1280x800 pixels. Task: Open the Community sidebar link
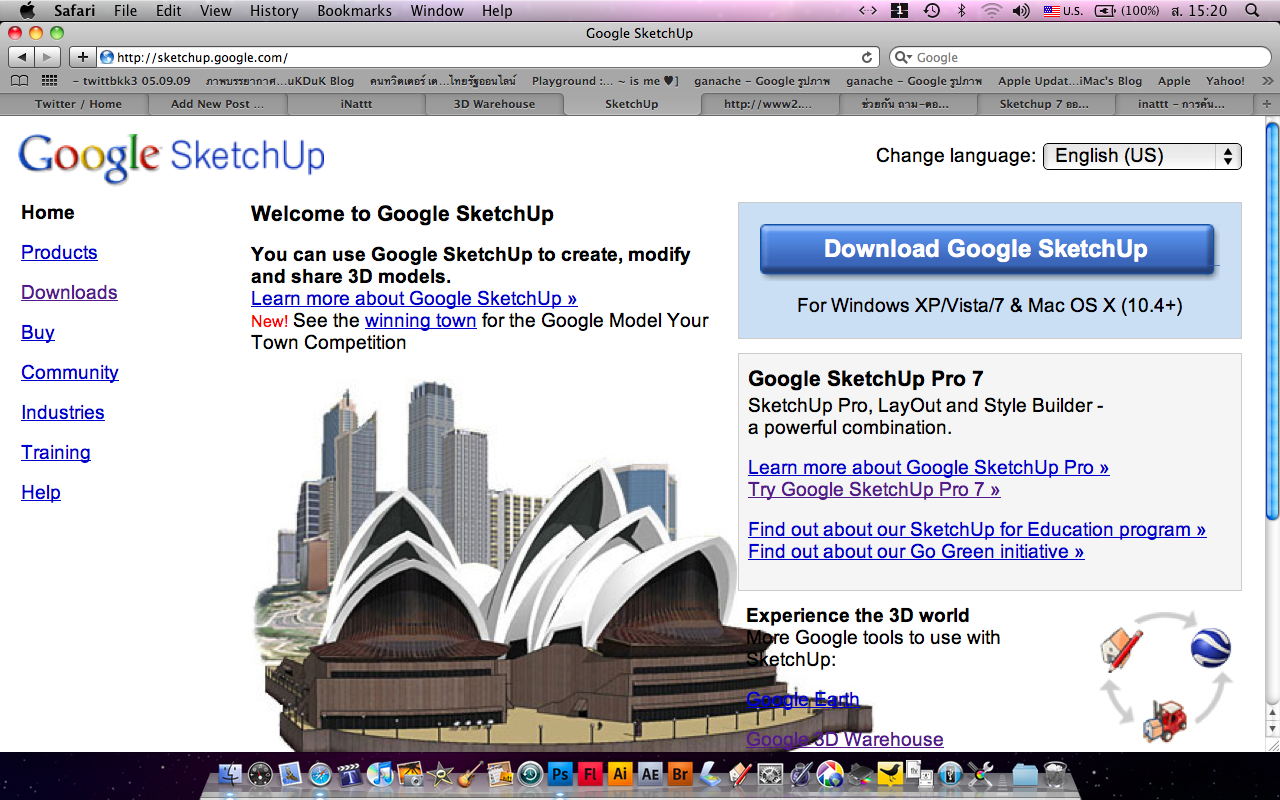pyautogui.click(x=70, y=373)
